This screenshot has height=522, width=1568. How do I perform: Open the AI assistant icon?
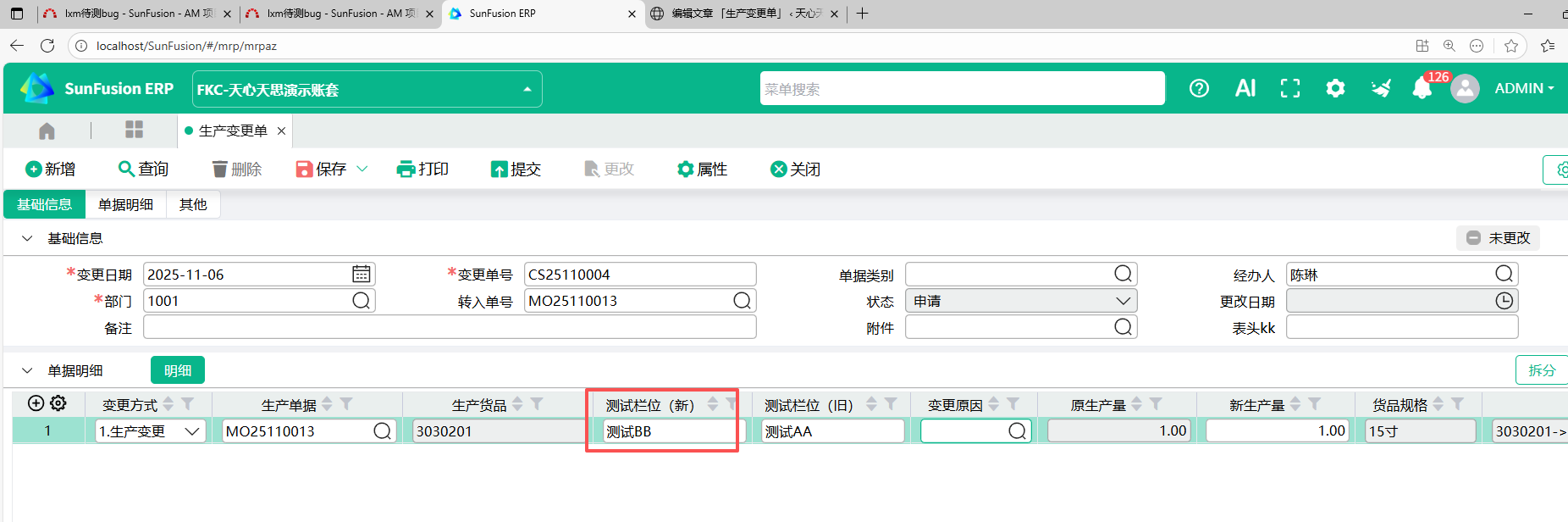coord(1245,88)
